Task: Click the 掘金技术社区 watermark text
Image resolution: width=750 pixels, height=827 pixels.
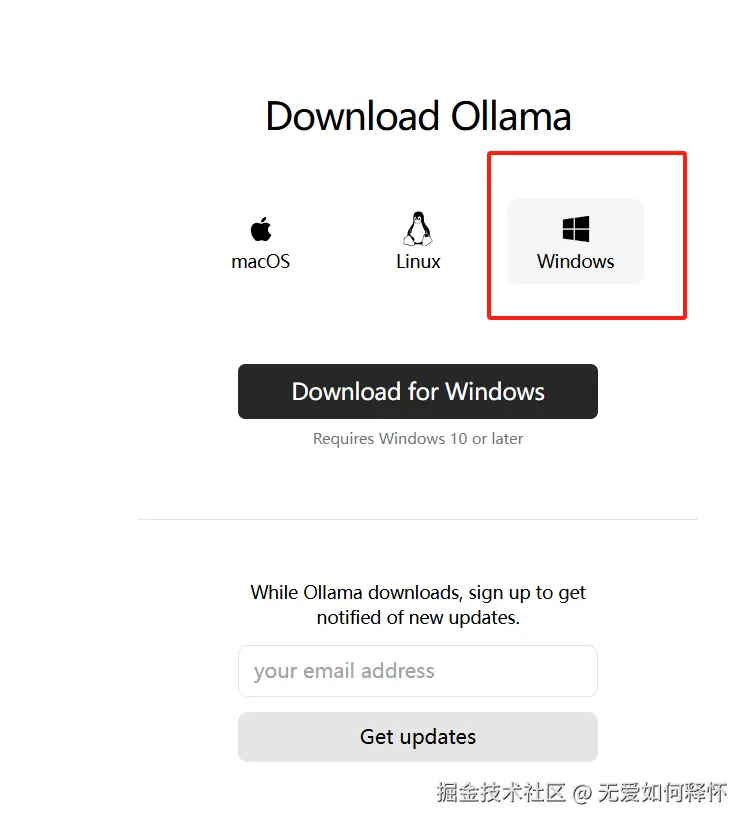Action: [501, 793]
